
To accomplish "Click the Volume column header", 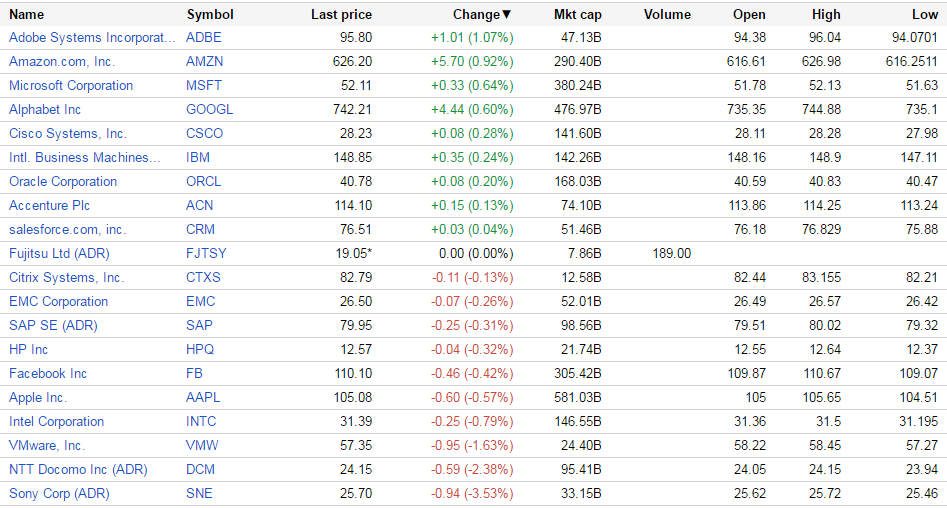I will (x=667, y=14).
